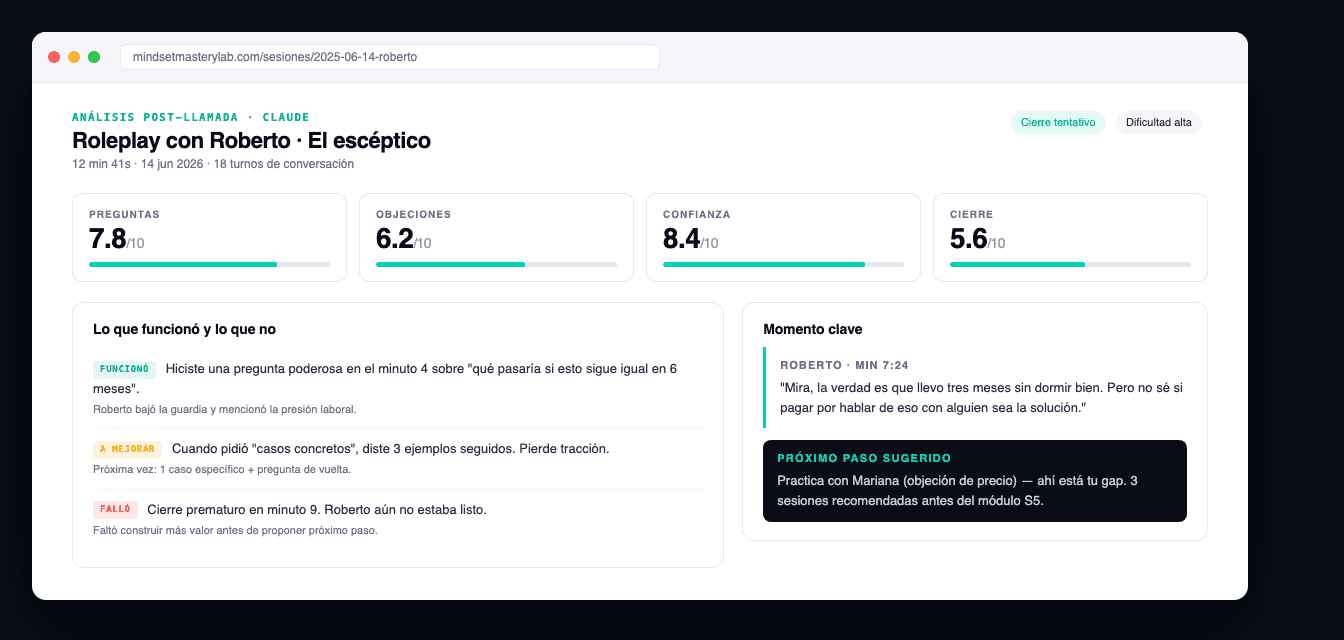Click the "CIERRE" card label
1344x640 pixels.
click(971, 214)
